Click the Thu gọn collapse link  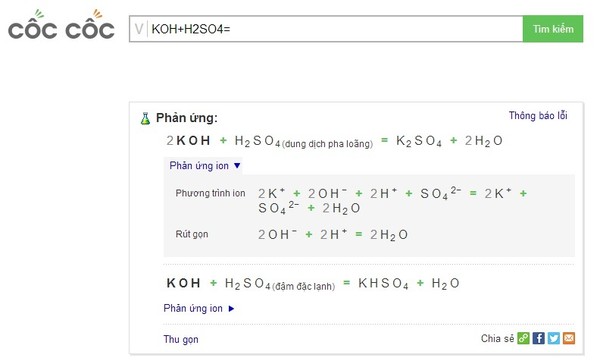[181, 339]
